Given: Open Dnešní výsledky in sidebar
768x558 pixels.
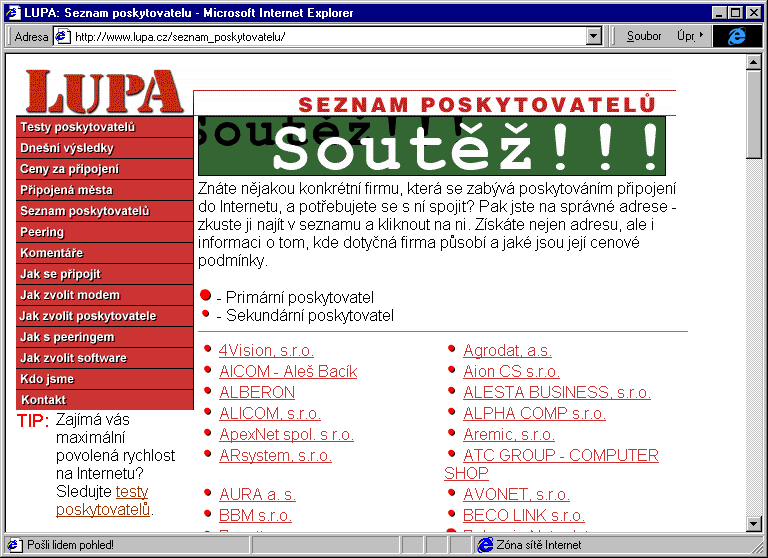Looking at the screenshot, I should (x=105, y=148).
